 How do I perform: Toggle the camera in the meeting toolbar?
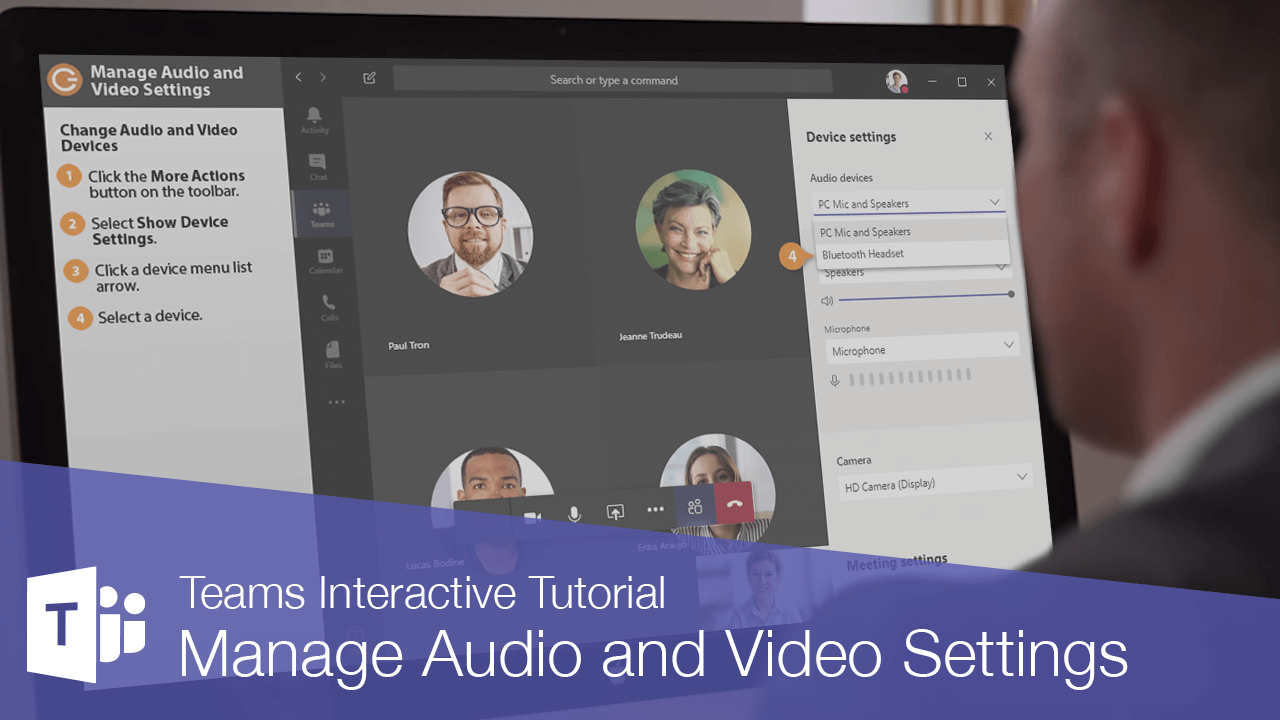pos(533,513)
